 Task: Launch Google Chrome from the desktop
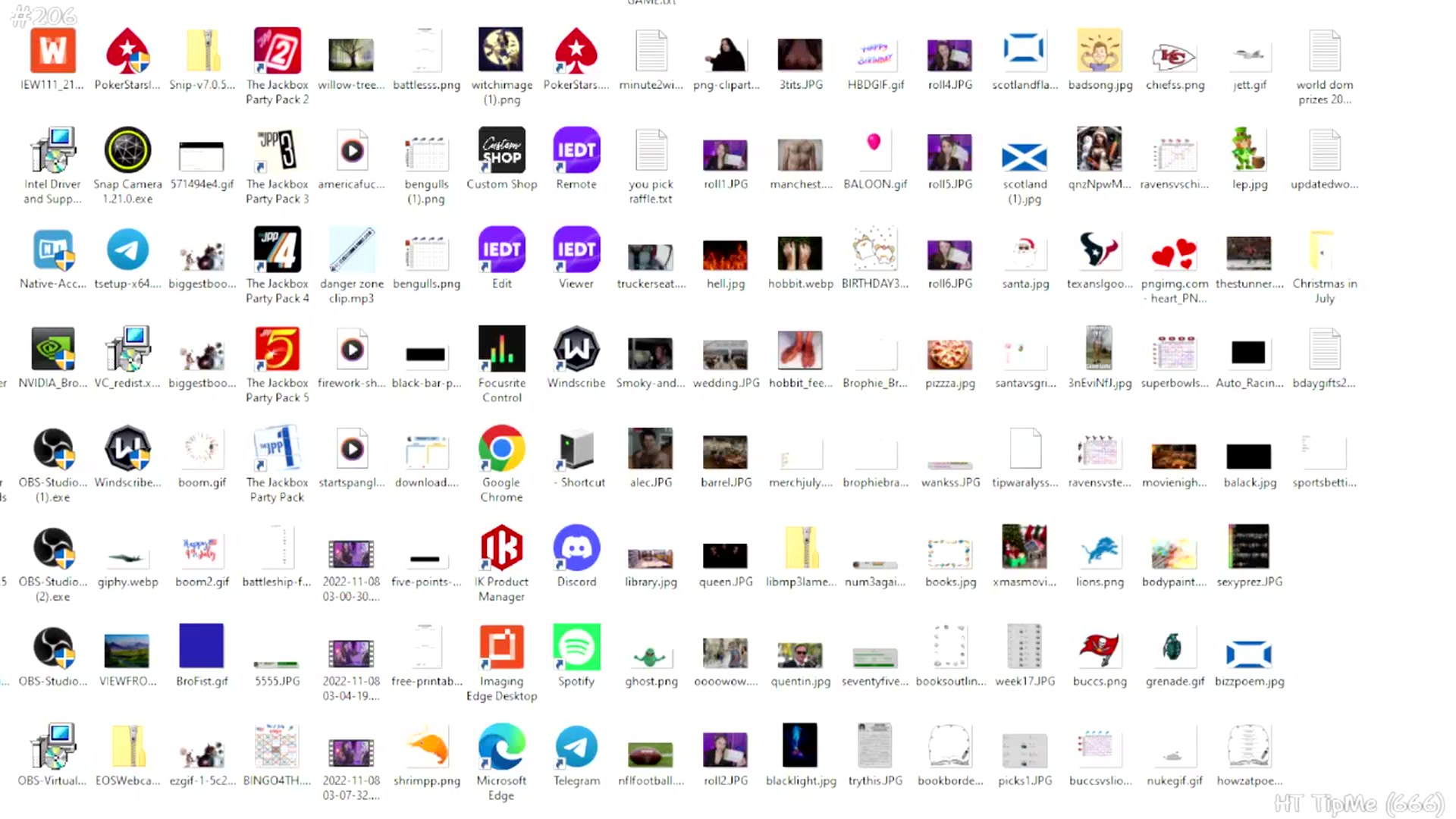(x=501, y=448)
